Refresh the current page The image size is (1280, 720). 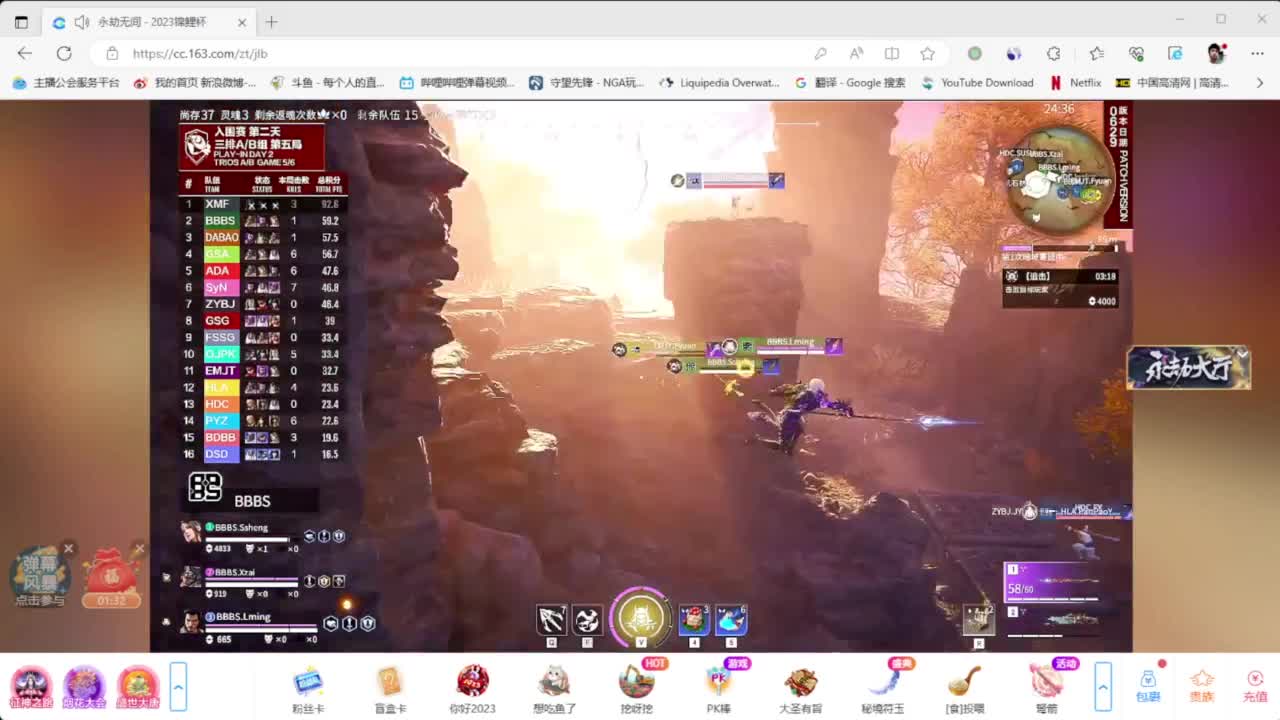point(64,53)
